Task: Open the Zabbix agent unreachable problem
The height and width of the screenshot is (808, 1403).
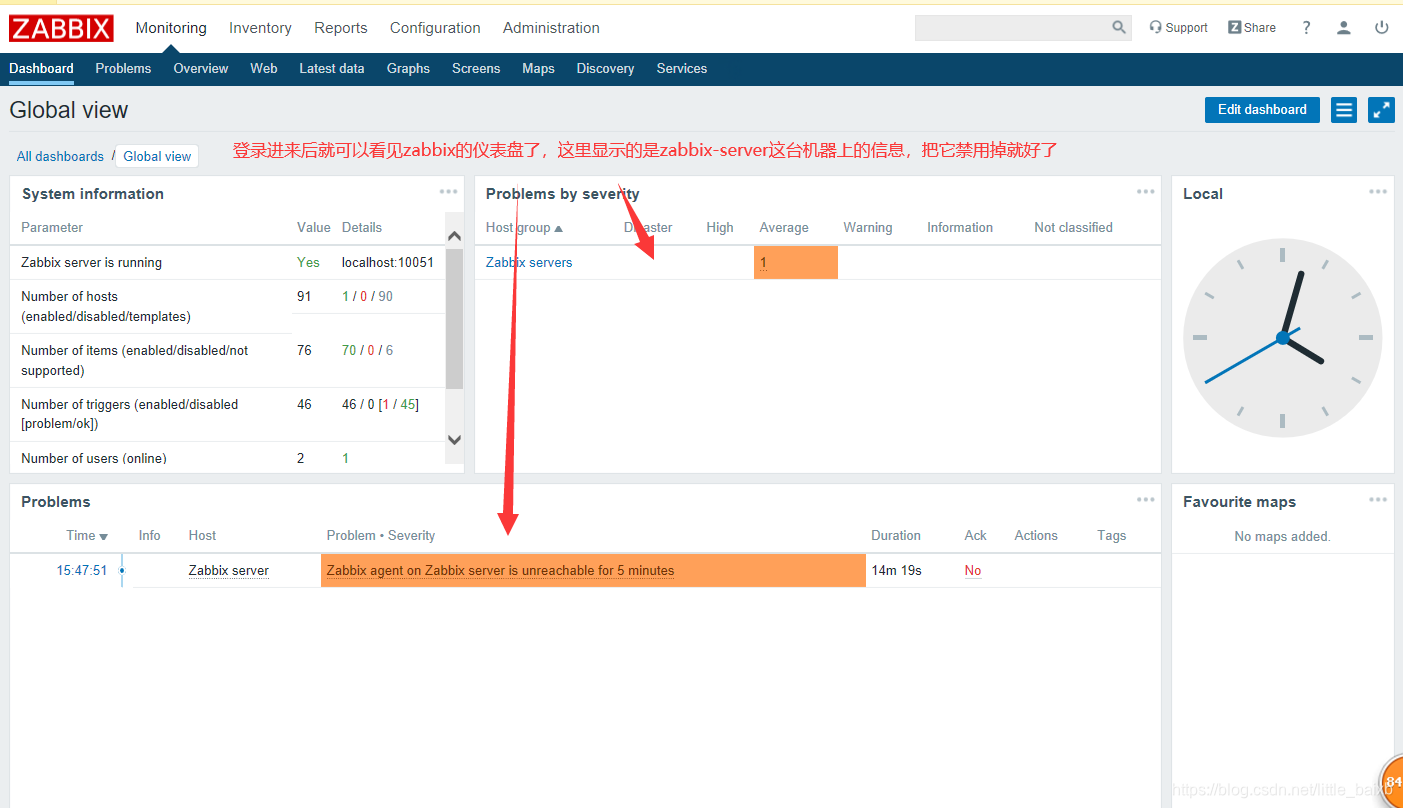Action: pyautogui.click(x=500, y=570)
